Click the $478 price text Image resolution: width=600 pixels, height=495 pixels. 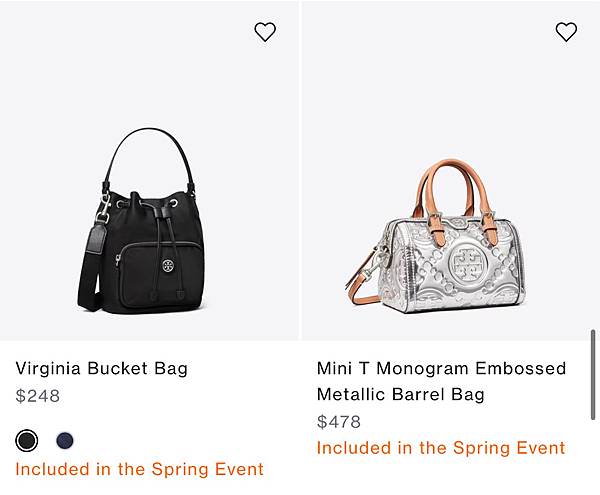click(339, 422)
